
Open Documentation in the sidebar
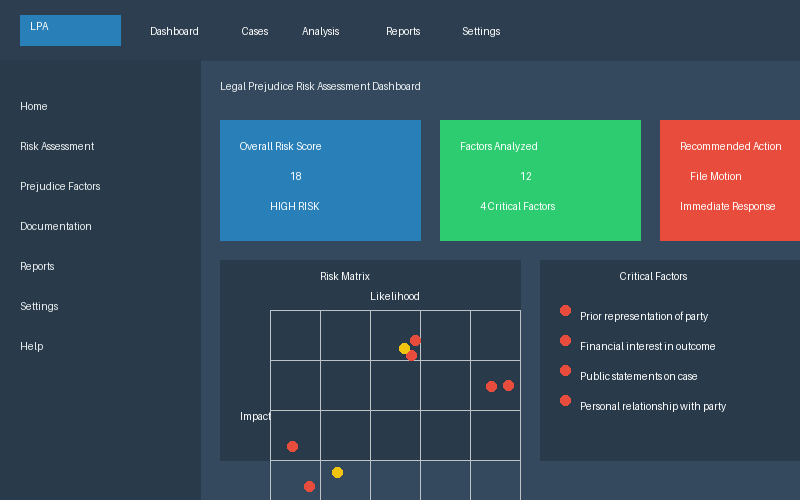56,226
